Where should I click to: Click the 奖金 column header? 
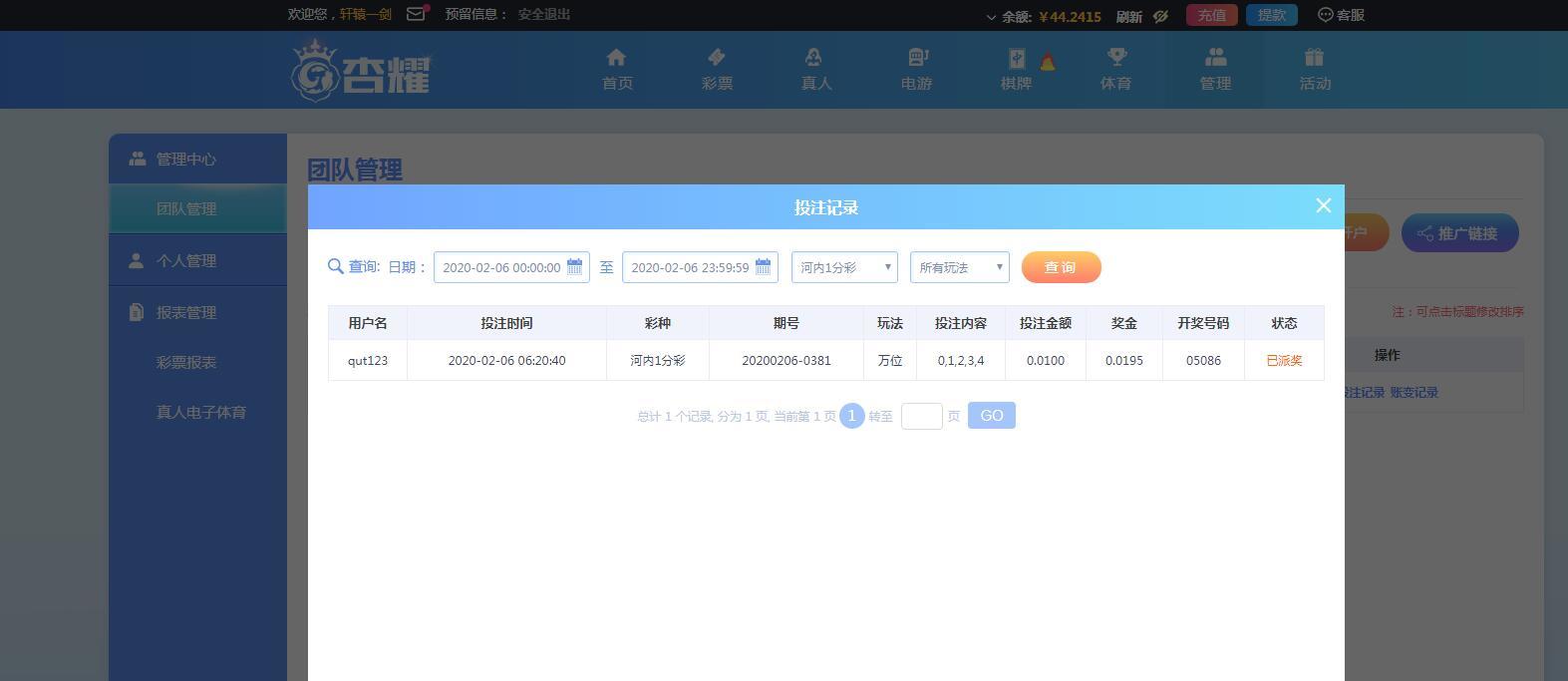tap(1124, 323)
